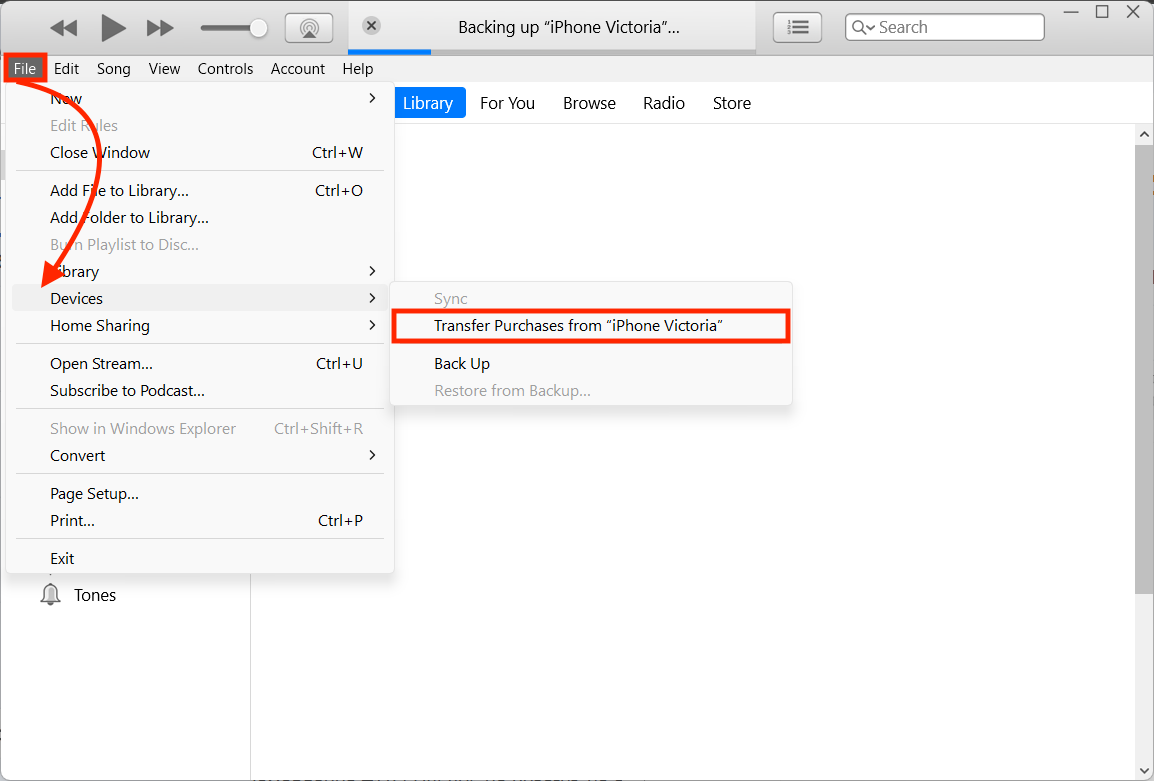Switch to the Browse tab

589,103
